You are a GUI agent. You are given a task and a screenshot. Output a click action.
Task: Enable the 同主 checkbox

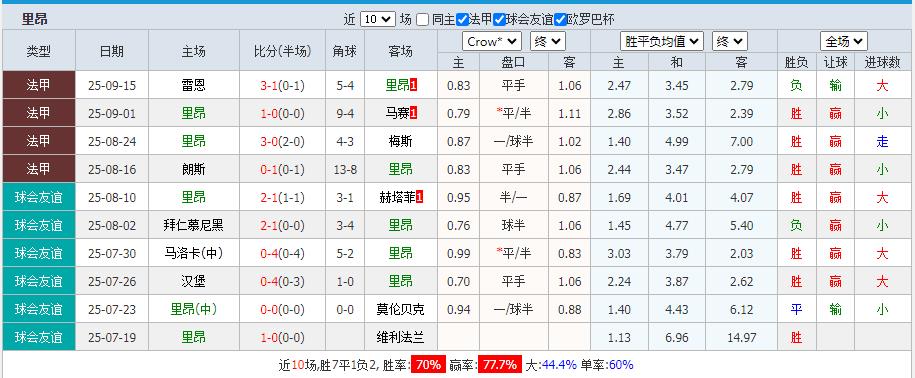(423, 19)
